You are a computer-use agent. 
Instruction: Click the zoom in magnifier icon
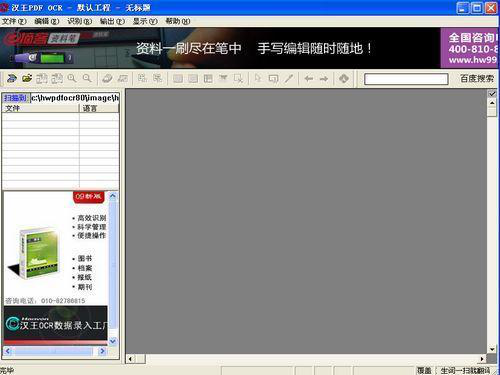tap(72, 79)
